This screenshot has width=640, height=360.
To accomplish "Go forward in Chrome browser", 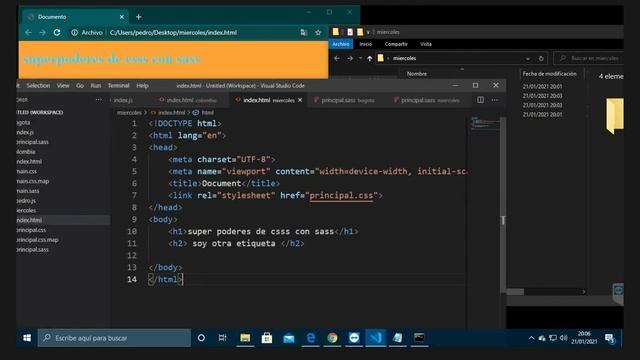I will pyautogui.click(x=42, y=33).
